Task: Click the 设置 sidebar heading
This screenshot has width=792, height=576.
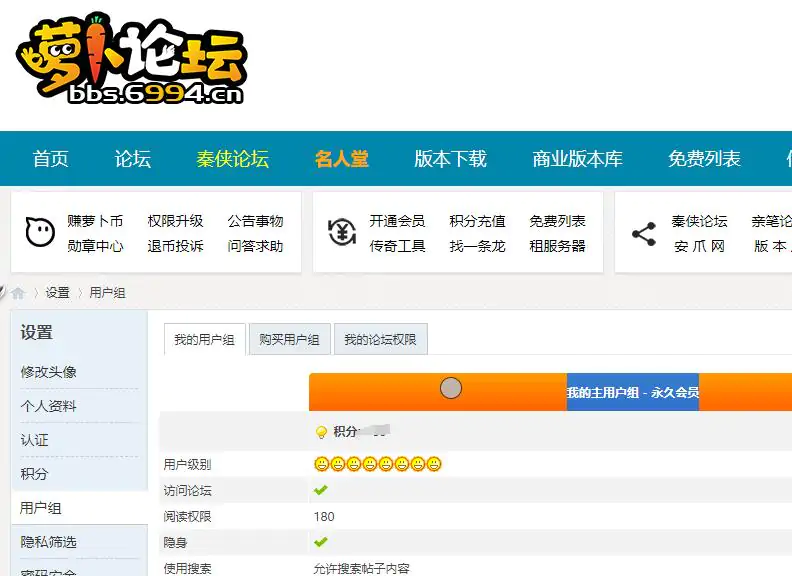Action: pos(36,333)
